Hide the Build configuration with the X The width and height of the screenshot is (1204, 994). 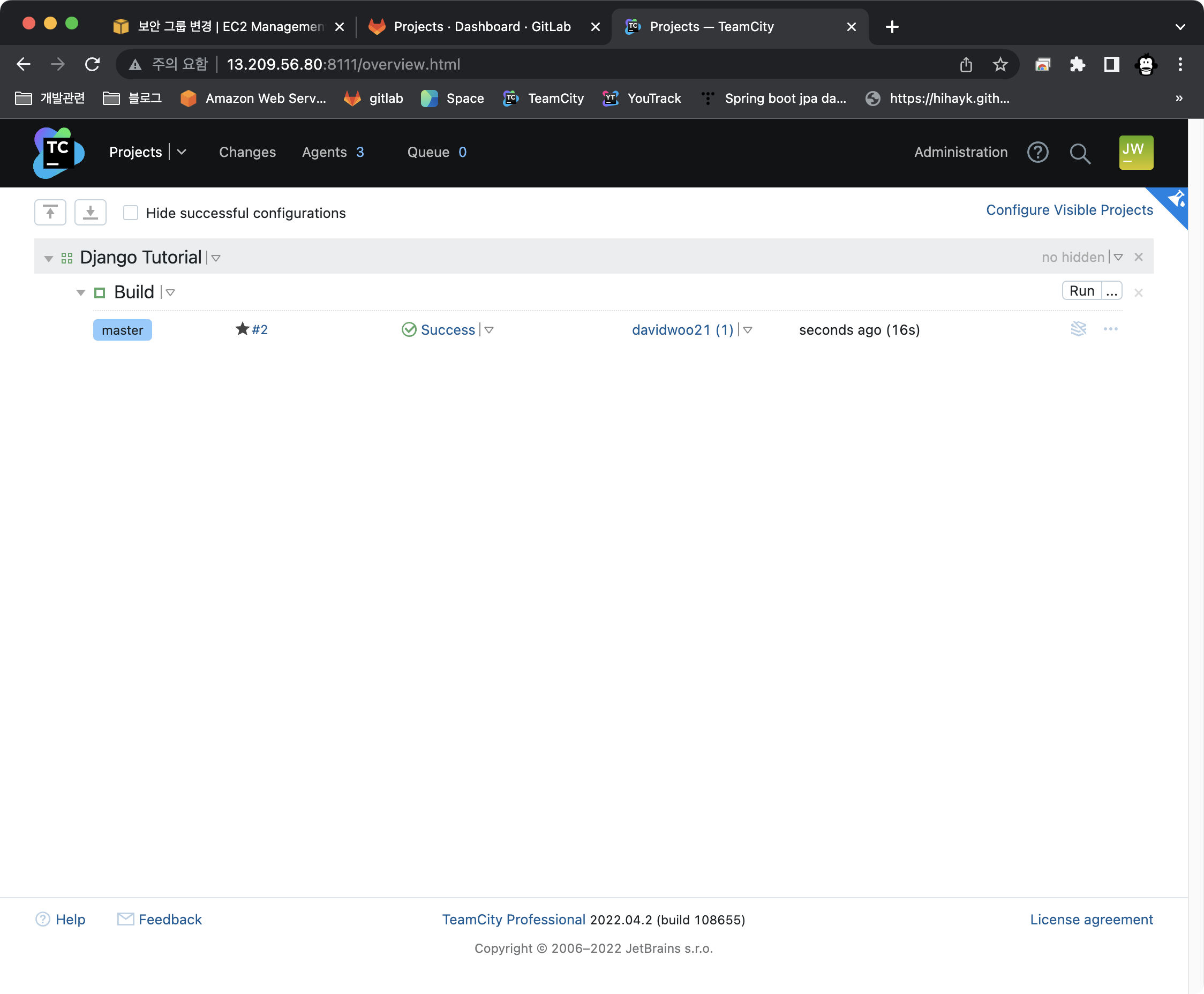click(x=1138, y=292)
